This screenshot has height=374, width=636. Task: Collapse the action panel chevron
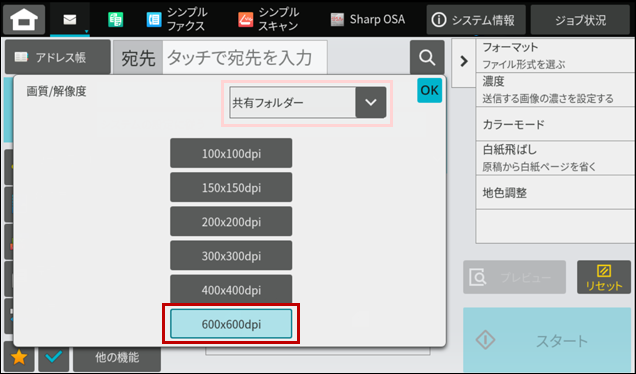(x=464, y=62)
